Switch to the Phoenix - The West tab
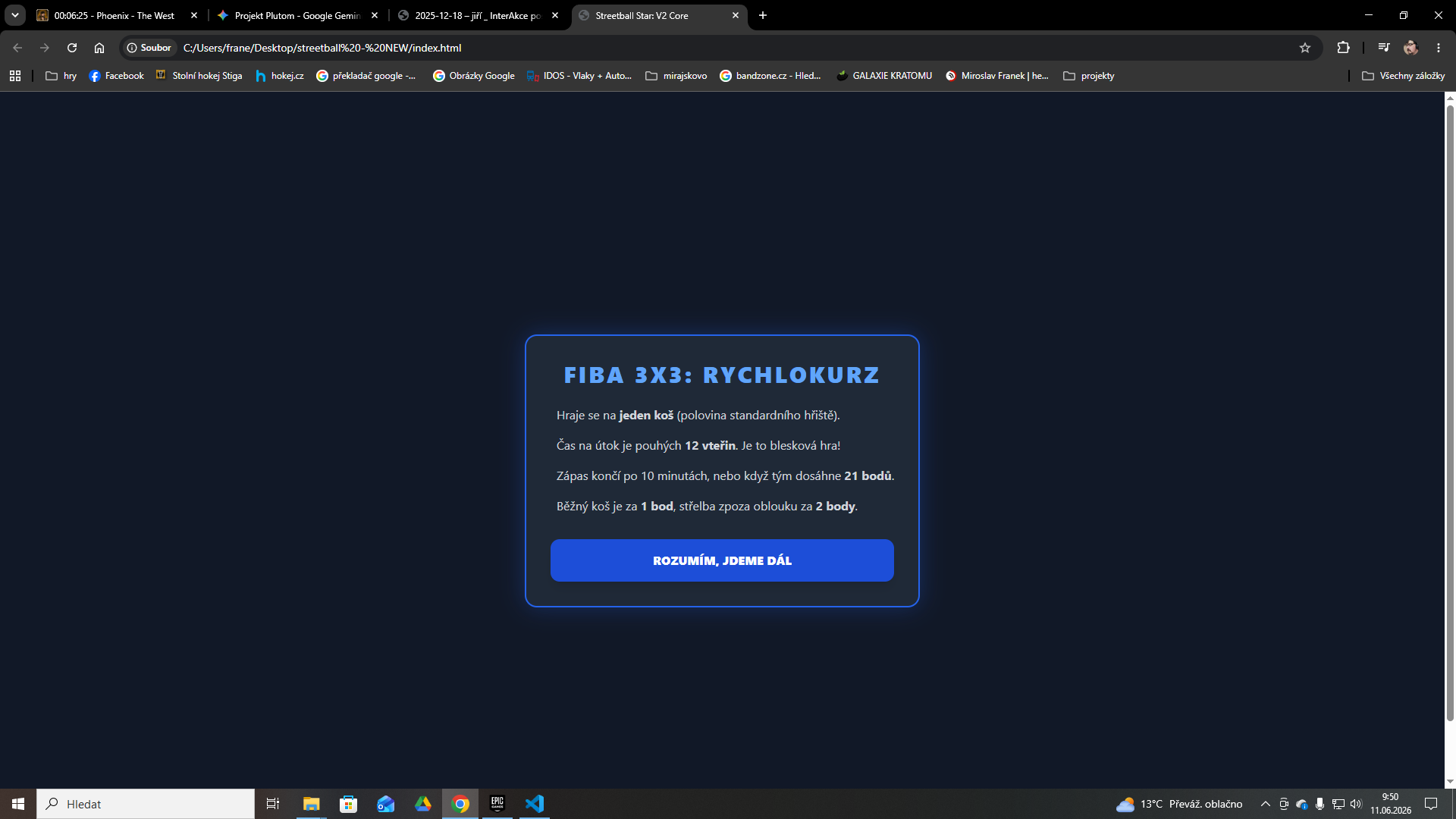1456x819 pixels. (x=114, y=15)
